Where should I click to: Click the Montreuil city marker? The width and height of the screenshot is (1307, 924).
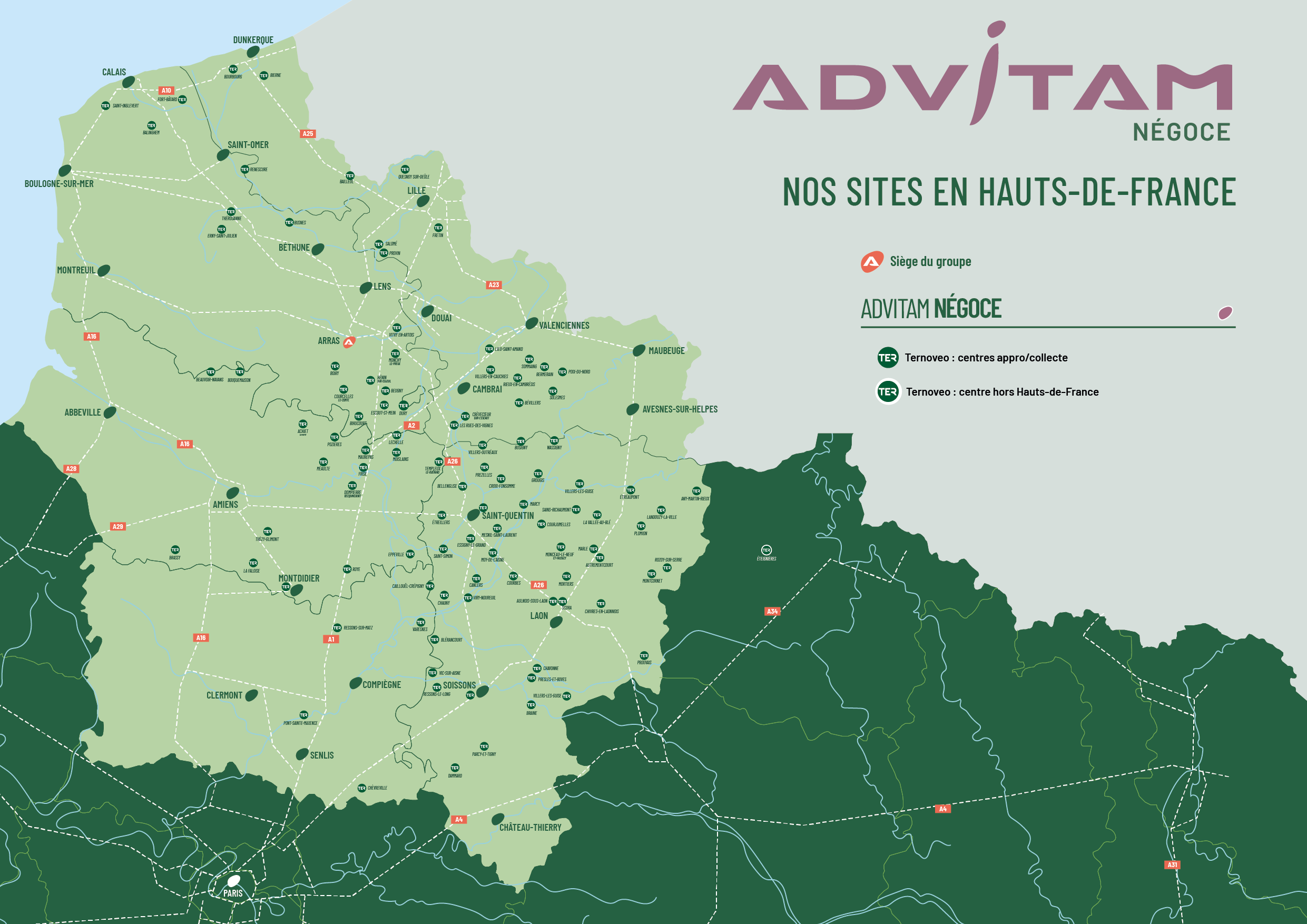[104, 270]
